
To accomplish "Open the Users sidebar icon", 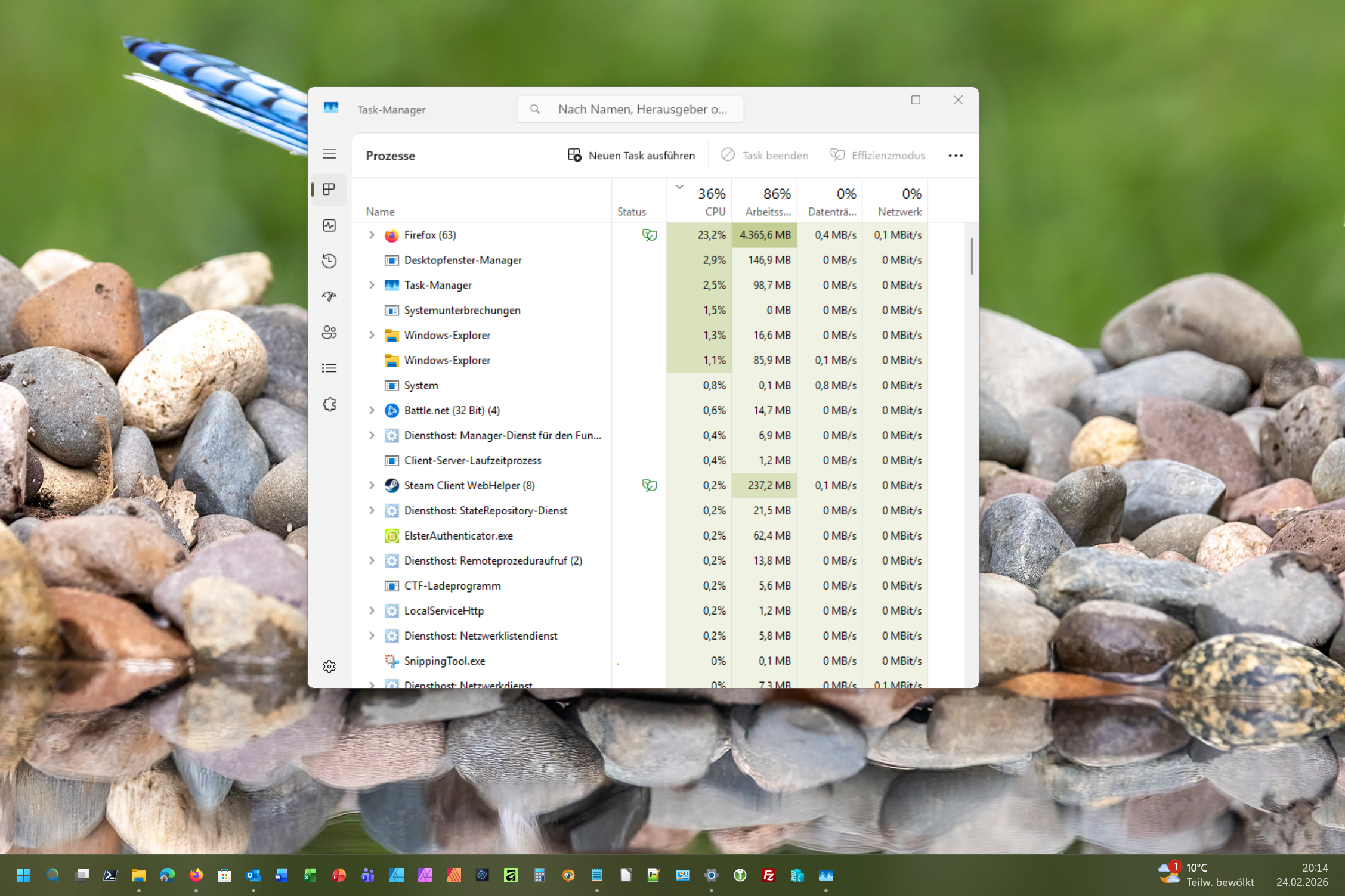I will click(x=329, y=332).
